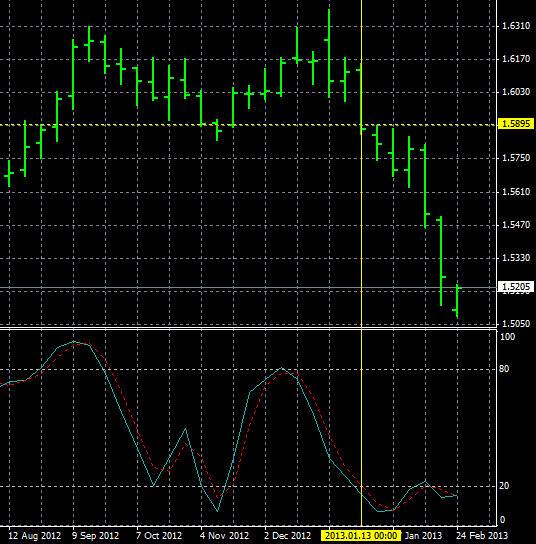Click the 1.6170 price axis value
The height and width of the screenshot is (544, 536).
pyautogui.click(x=516, y=59)
